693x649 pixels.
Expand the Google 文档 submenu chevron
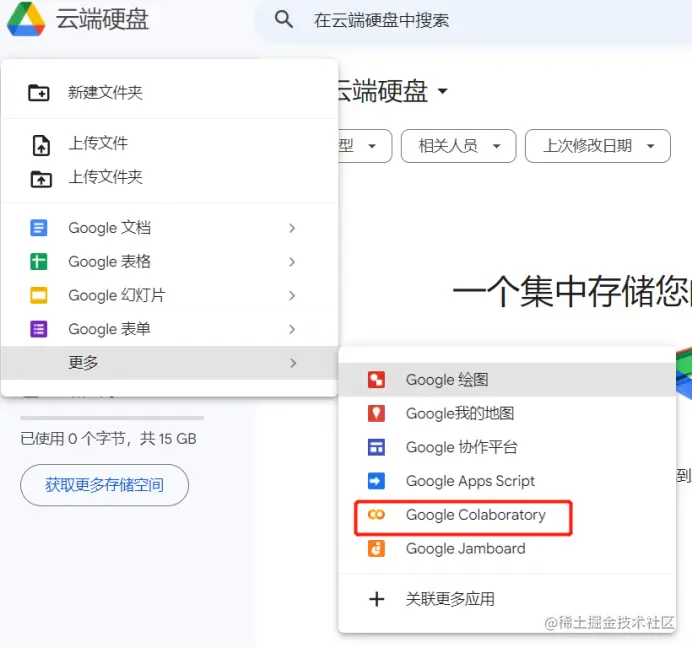[292, 228]
